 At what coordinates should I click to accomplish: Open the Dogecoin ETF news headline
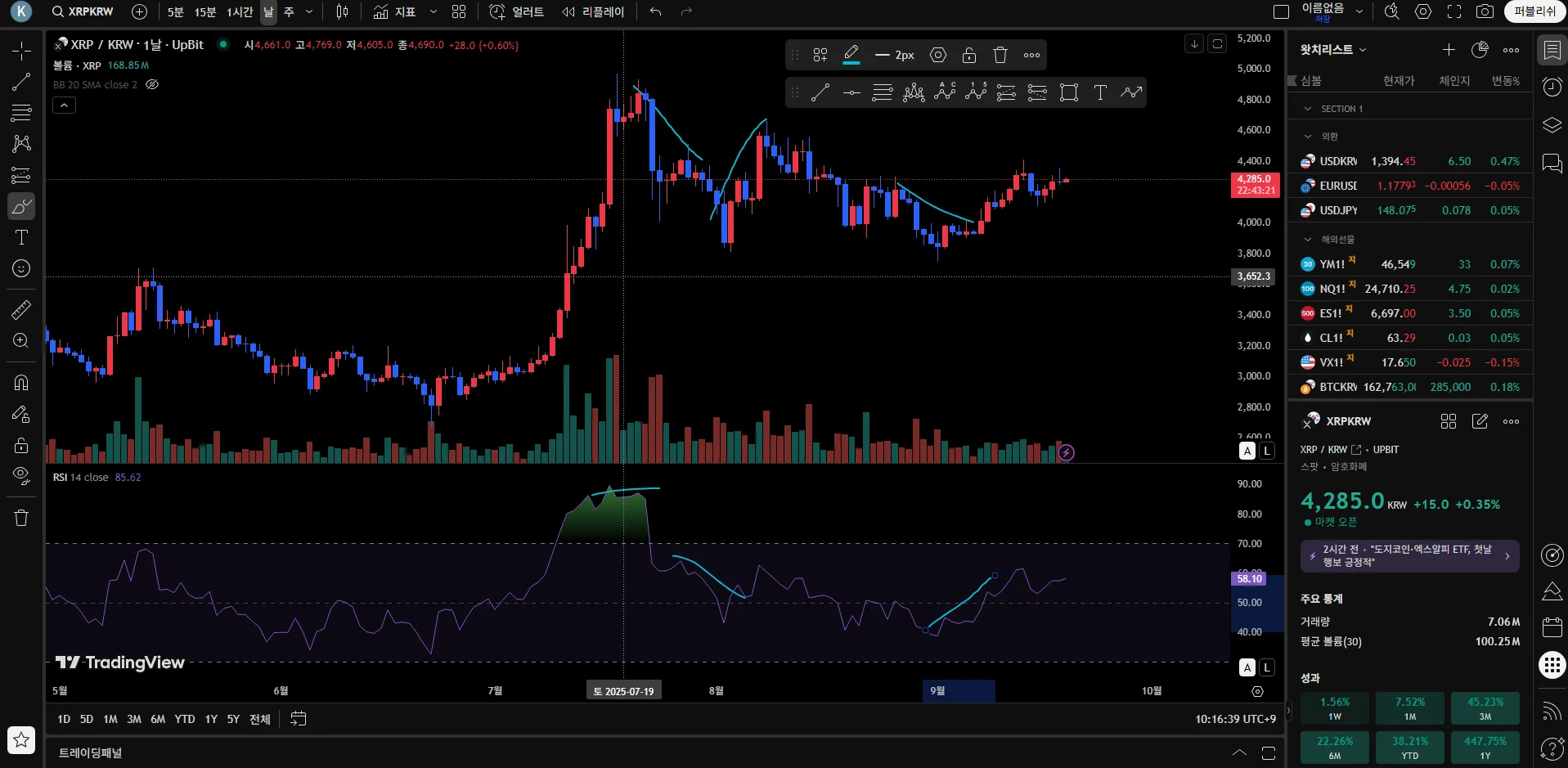click(x=1410, y=556)
